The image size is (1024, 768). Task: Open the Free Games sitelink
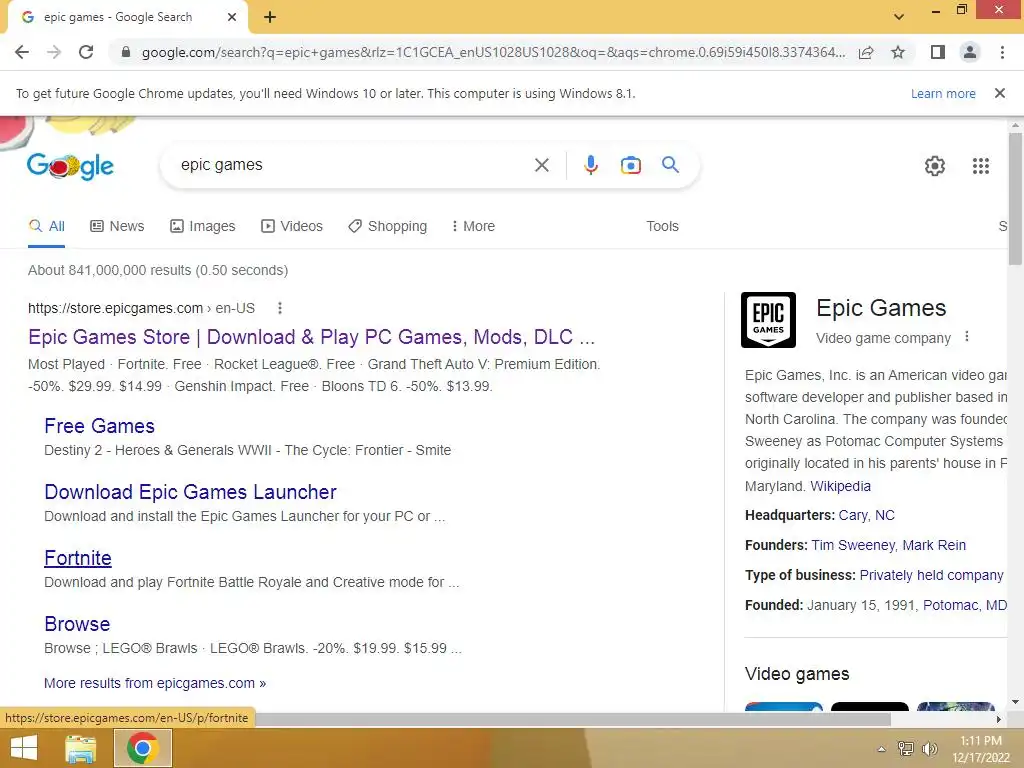99,426
